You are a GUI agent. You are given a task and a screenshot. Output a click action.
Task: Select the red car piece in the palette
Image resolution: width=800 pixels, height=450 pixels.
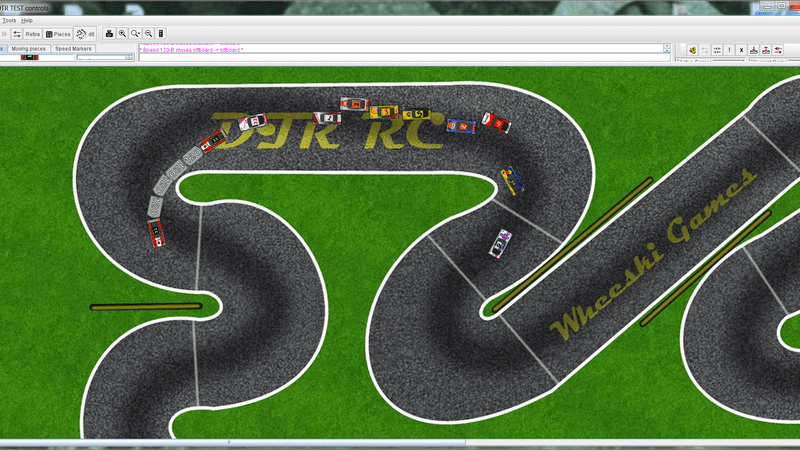click(x=30, y=58)
